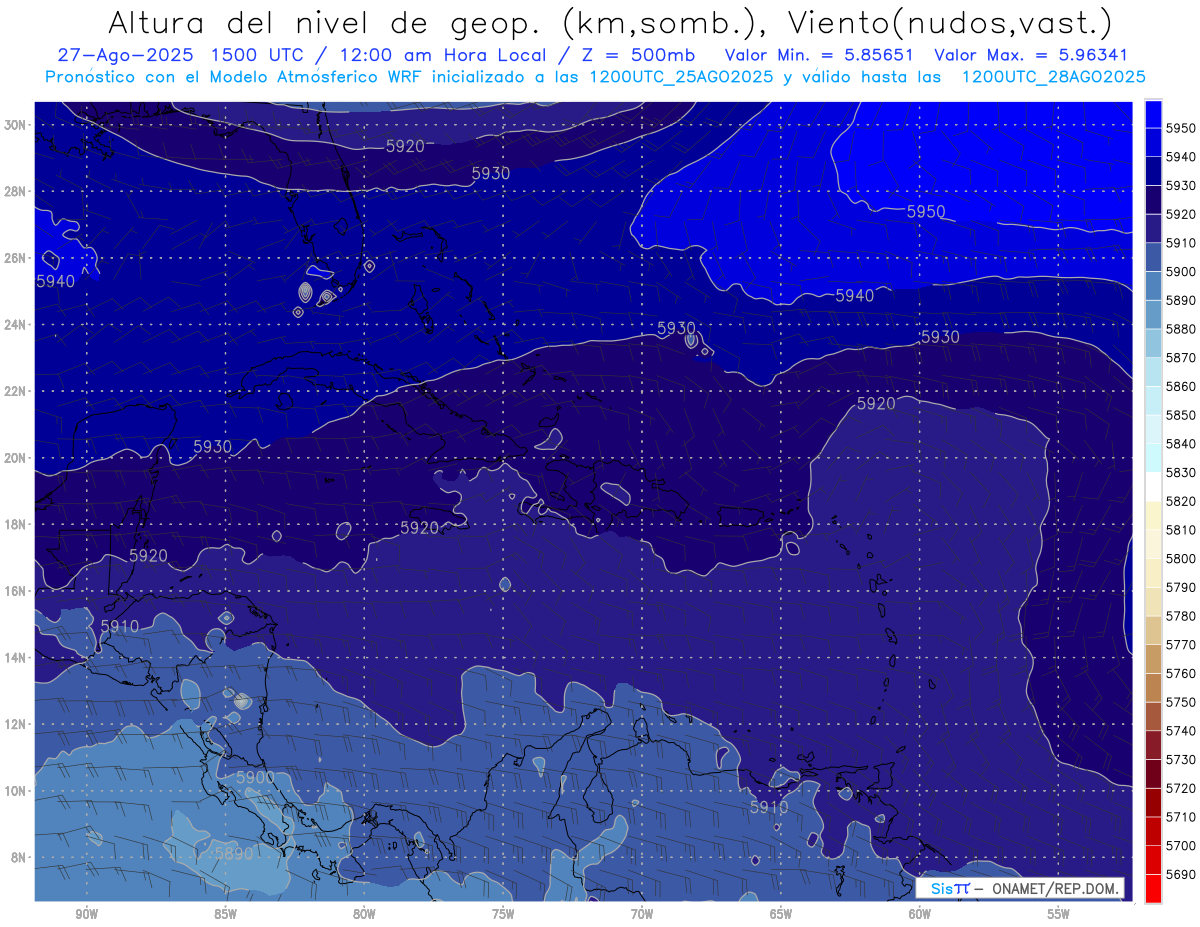
Task: Click the 5720 value on the color bar
Action: pyautogui.click(x=1180, y=787)
